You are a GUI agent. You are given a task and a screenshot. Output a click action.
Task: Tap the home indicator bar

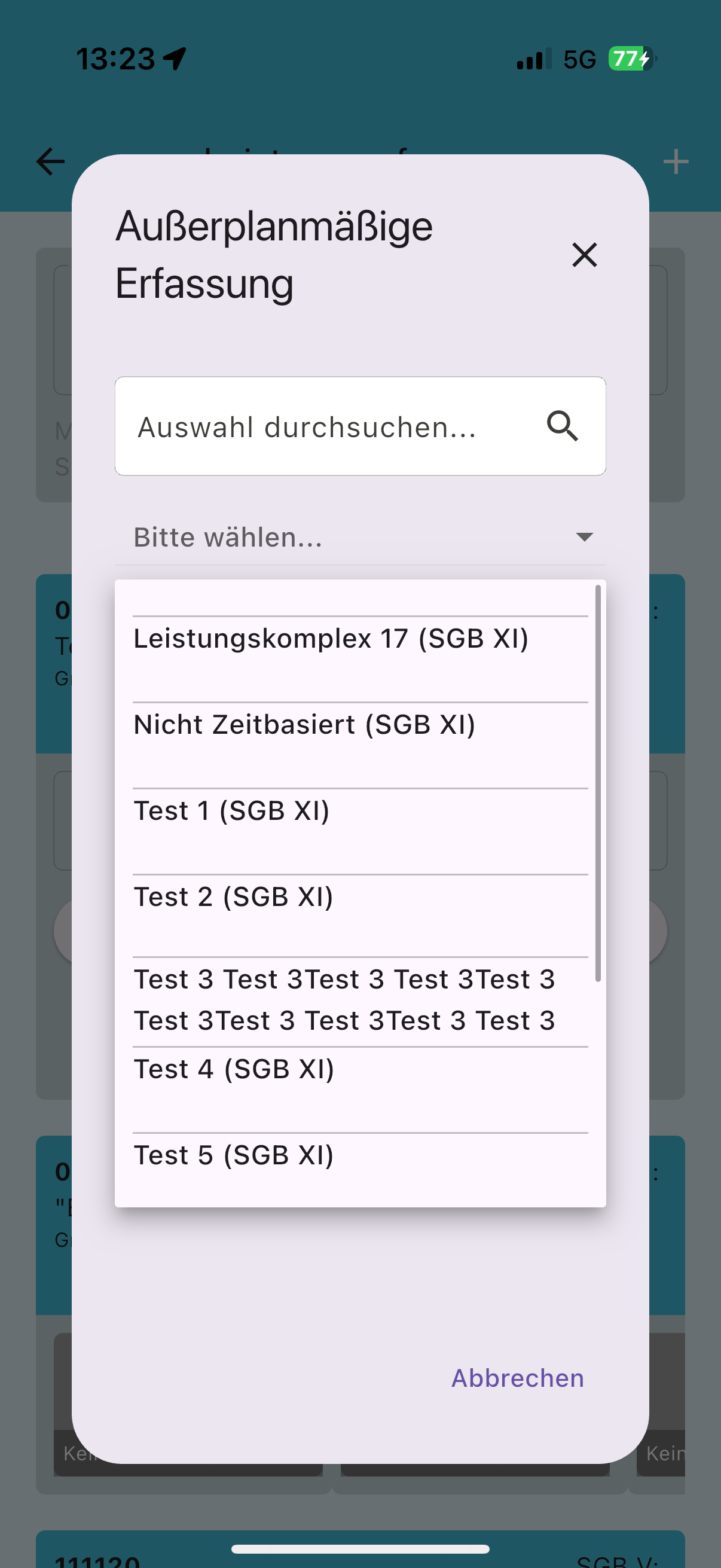point(360,1549)
